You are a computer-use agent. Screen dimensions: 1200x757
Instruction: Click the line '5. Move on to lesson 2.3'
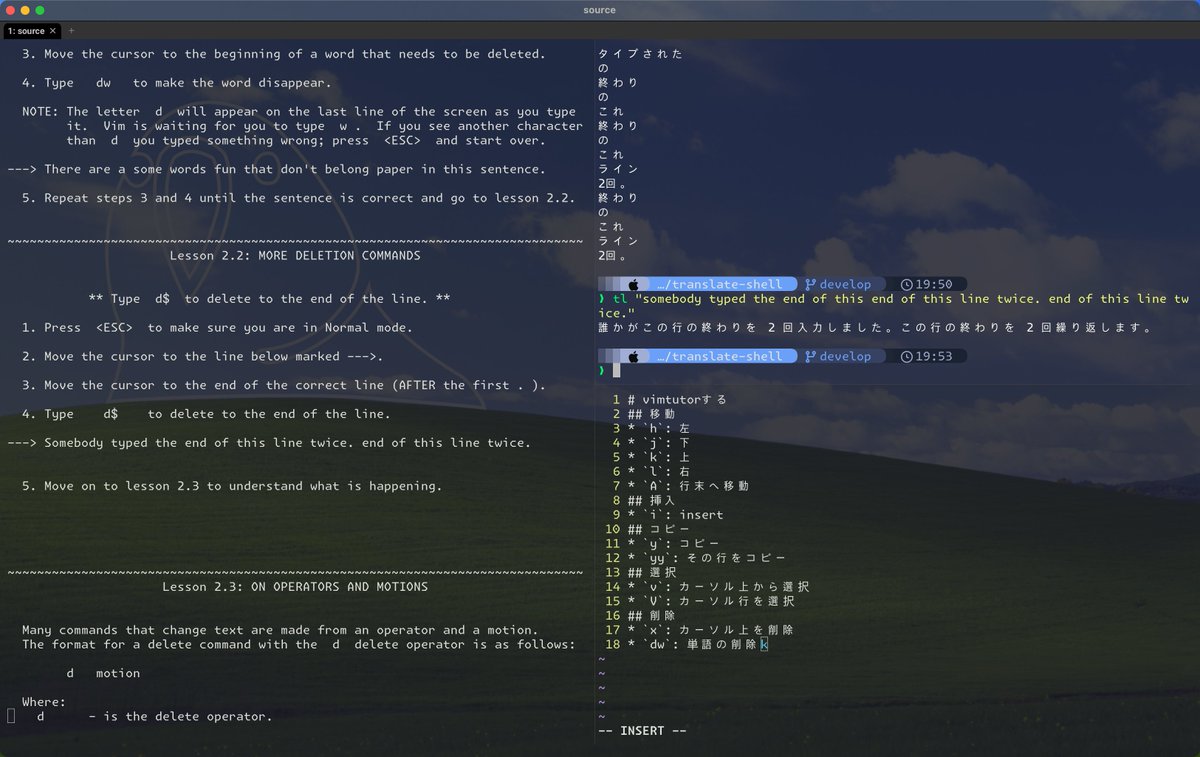(x=232, y=486)
